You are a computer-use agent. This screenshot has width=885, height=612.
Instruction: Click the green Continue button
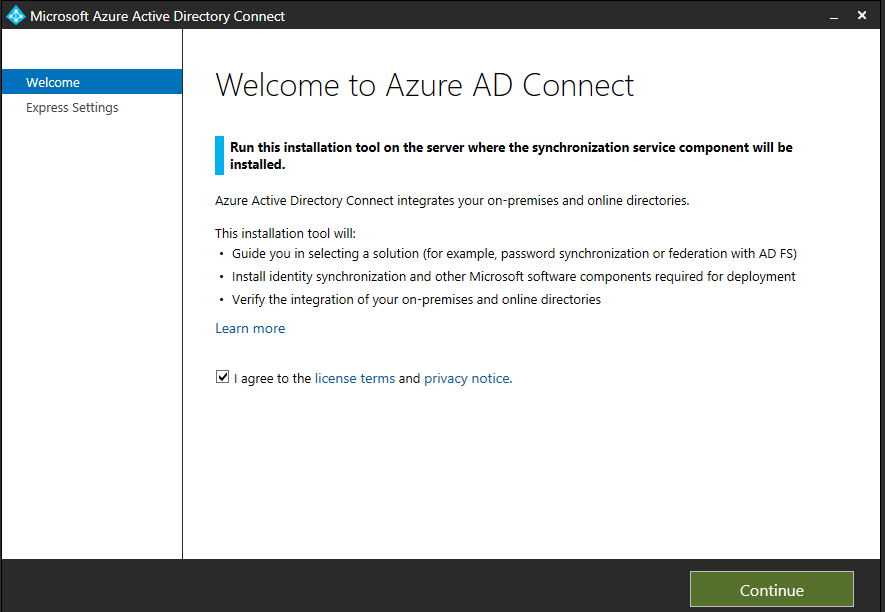coord(772,590)
